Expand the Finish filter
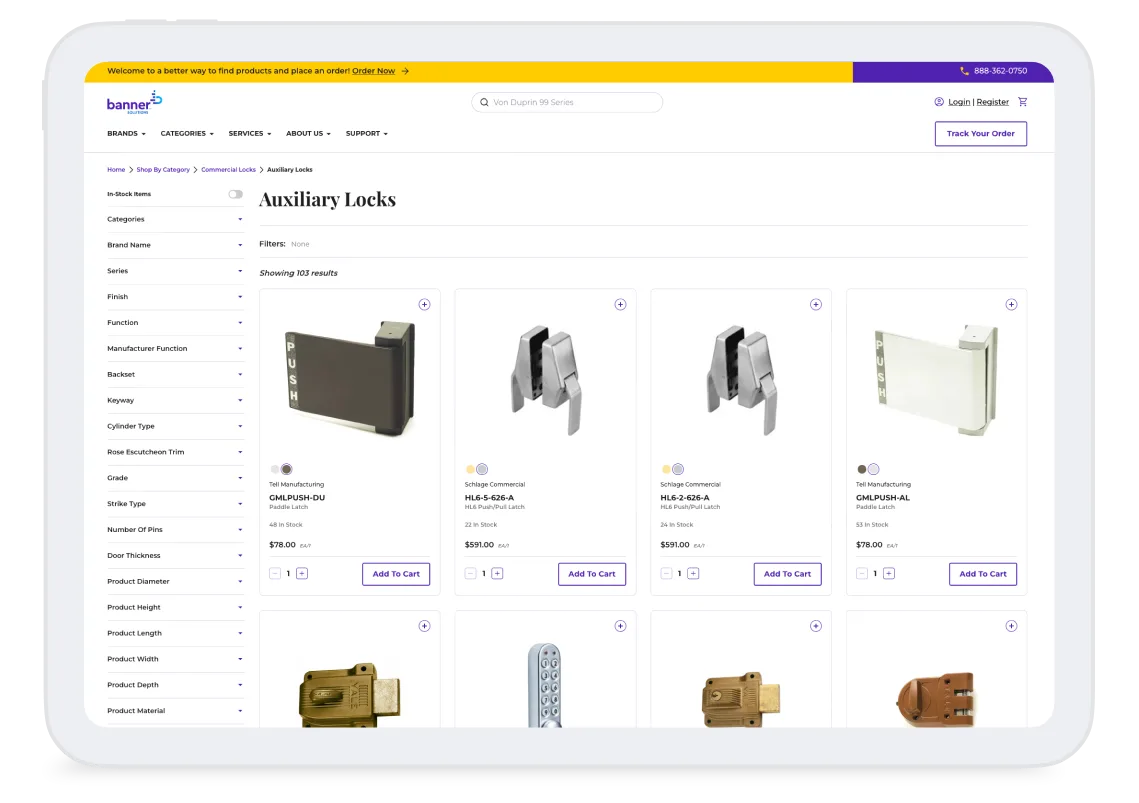 tap(174, 296)
